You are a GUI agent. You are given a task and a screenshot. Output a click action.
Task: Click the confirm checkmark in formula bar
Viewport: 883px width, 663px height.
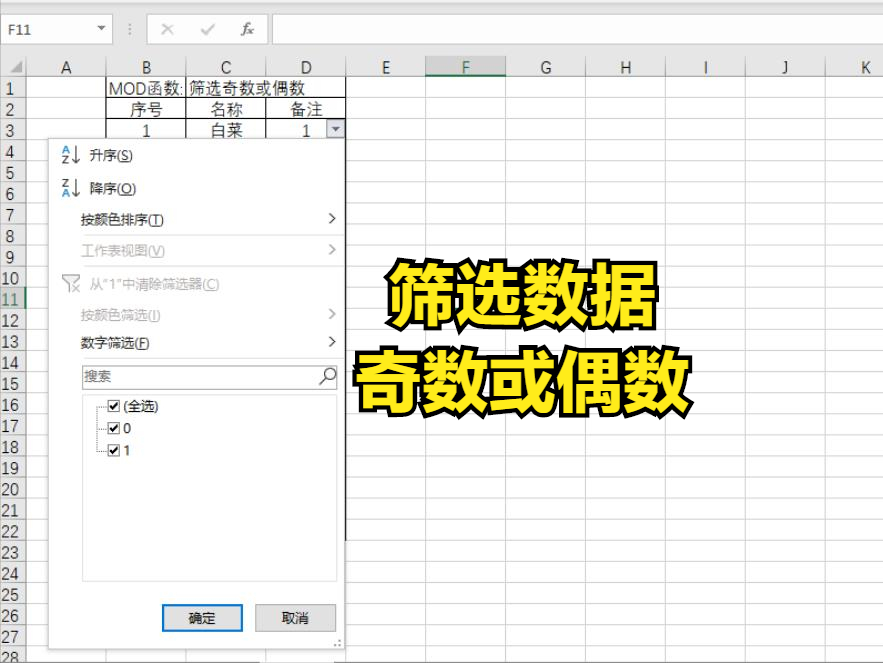coord(207,29)
